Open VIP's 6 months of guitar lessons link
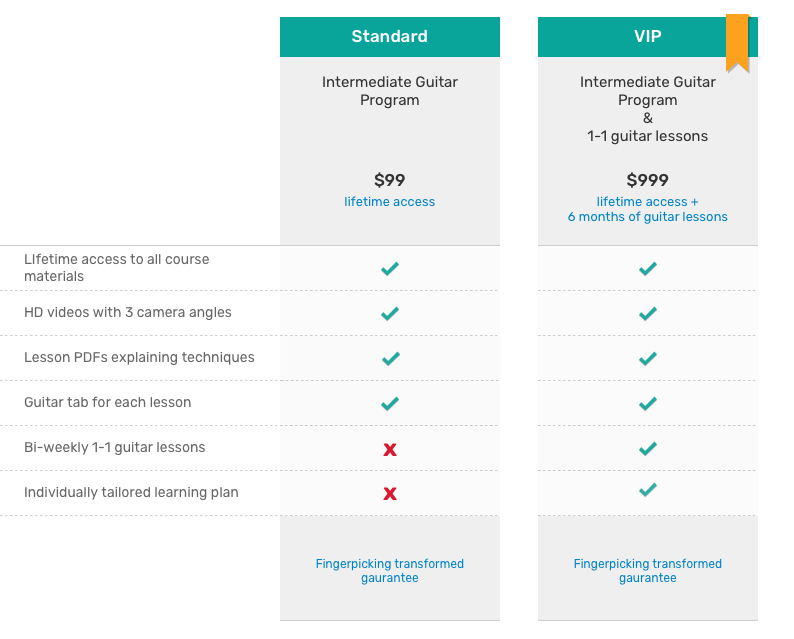 (x=648, y=217)
